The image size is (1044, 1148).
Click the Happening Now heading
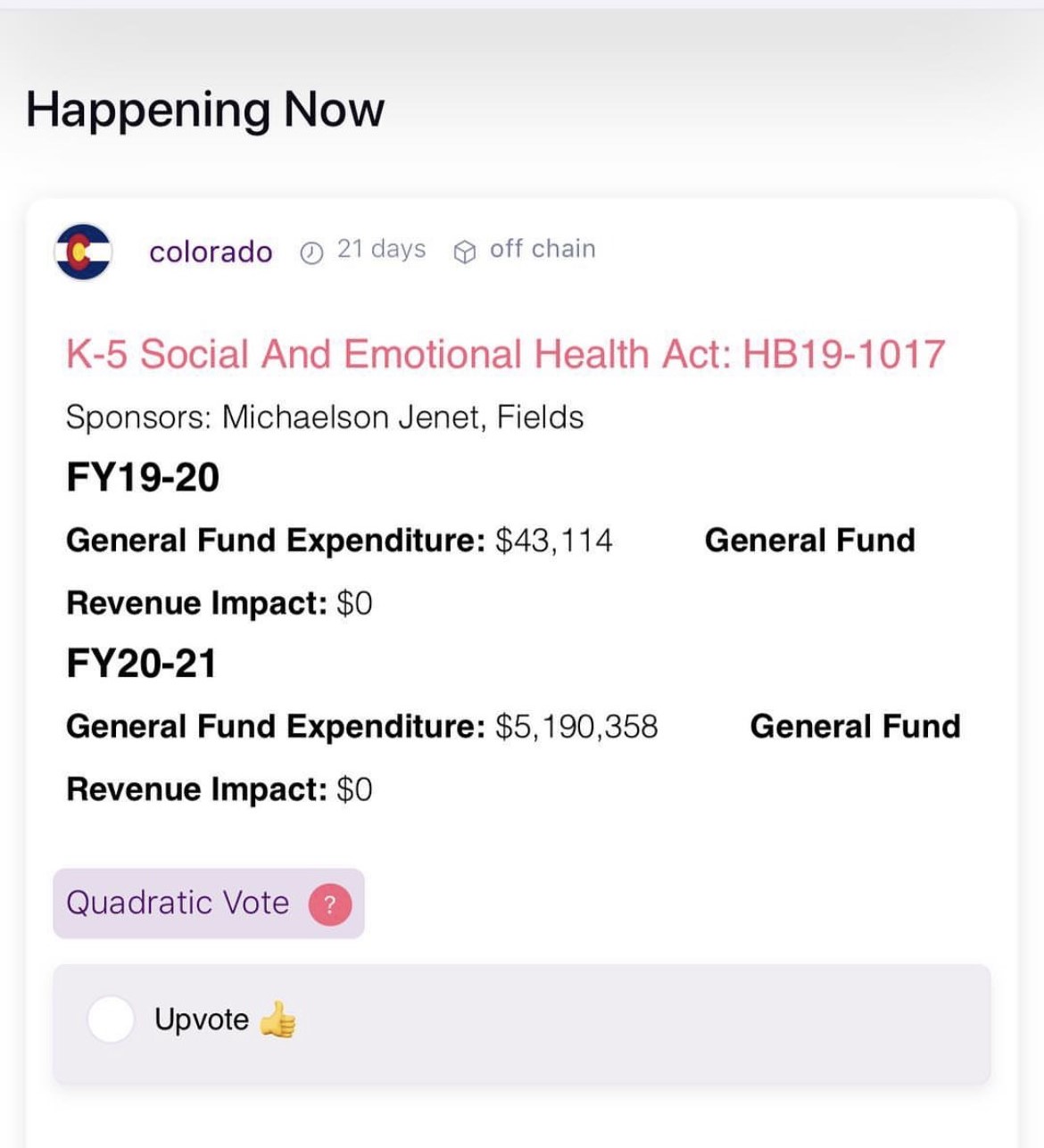coord(205,110)
